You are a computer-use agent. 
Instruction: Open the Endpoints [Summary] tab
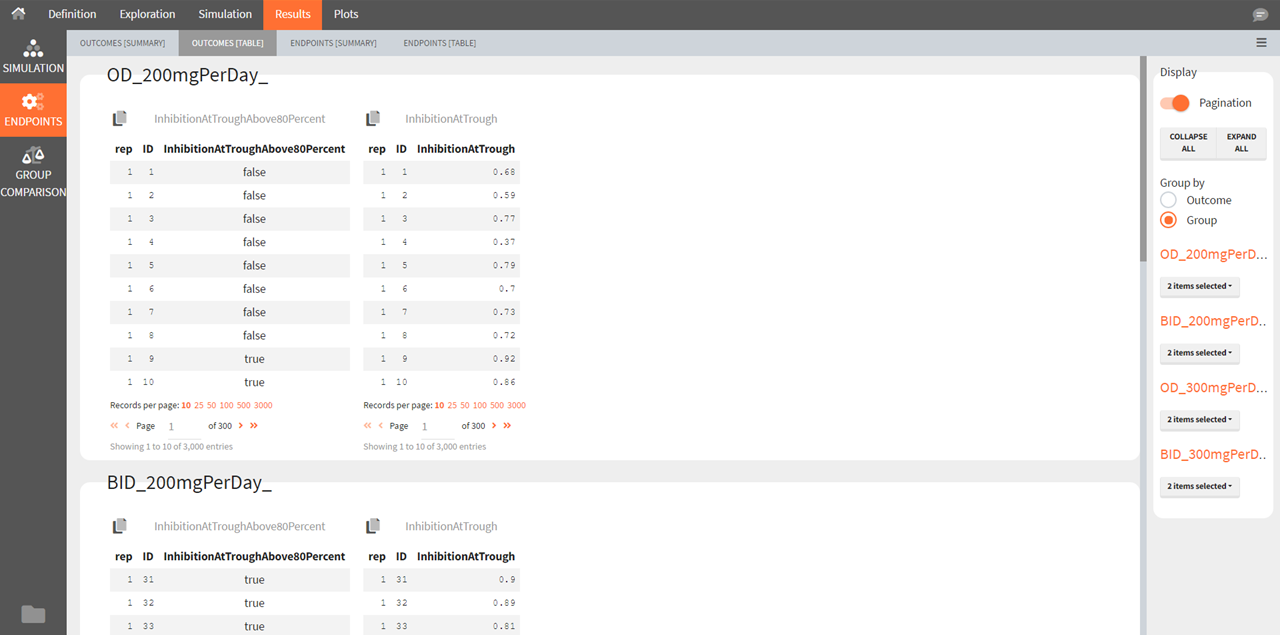[x=333, y=43]
